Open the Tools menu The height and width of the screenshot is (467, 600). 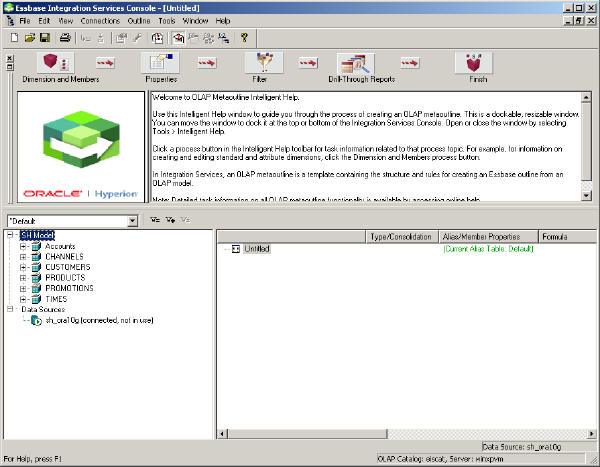pyautogui.click(x=167, y=21)
